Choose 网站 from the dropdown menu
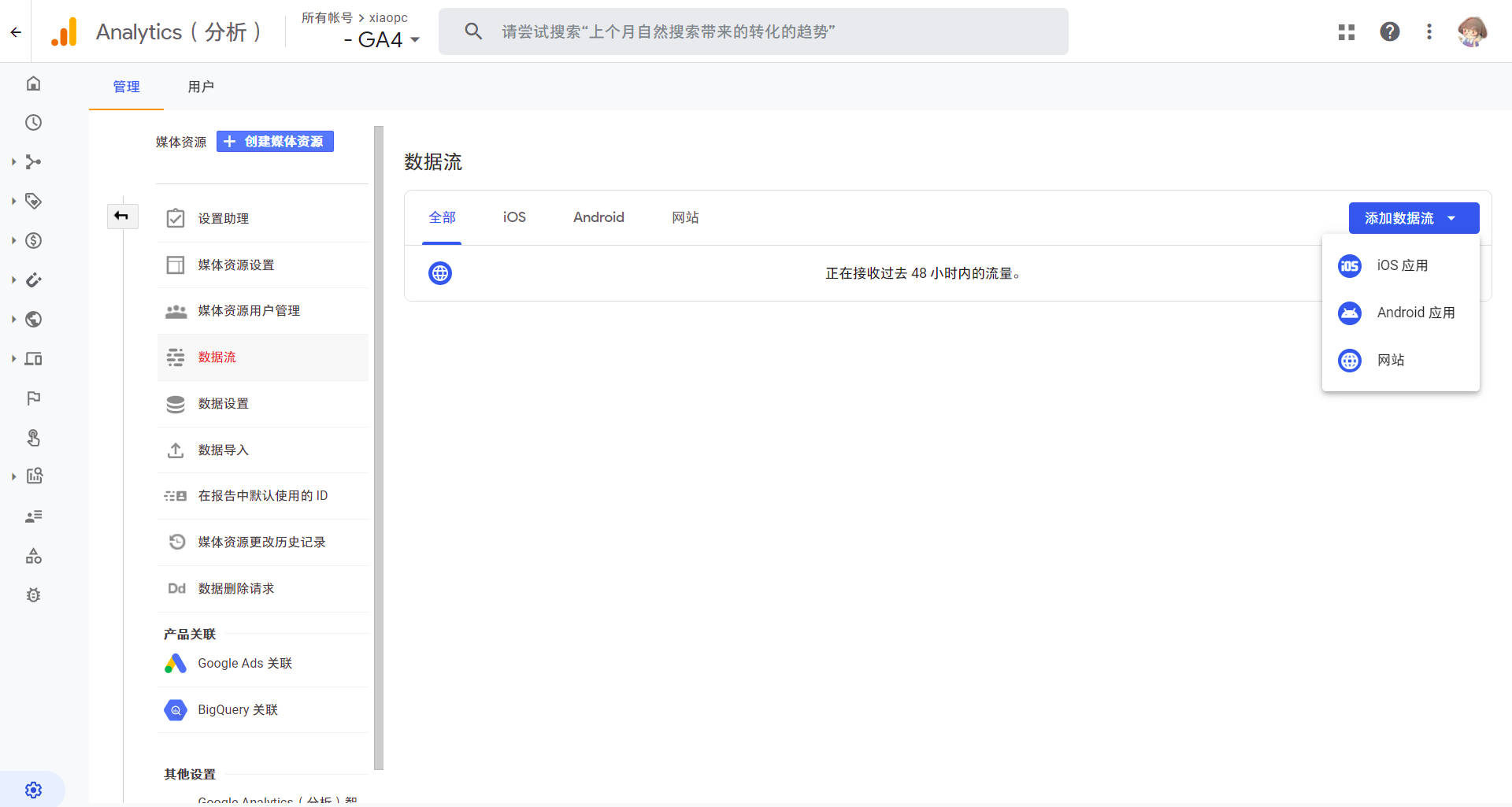 tap(1400, 361)
